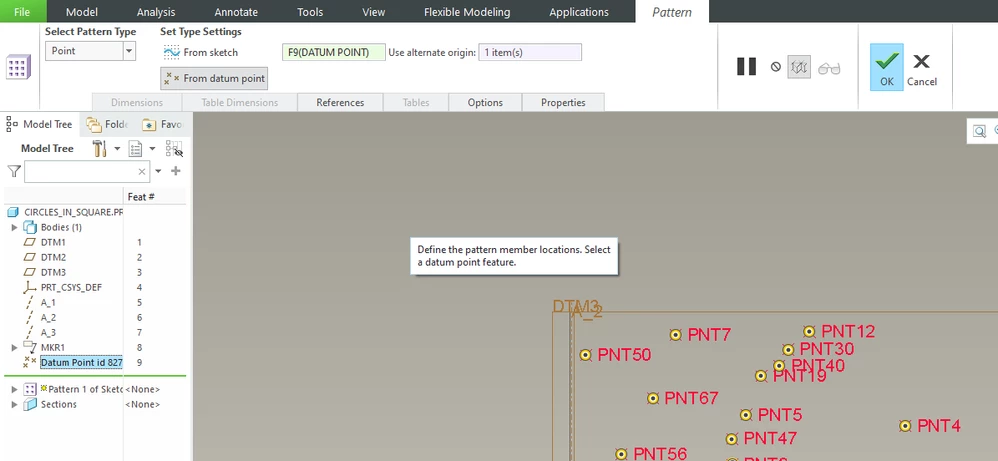Click the alternate origin 1 item(s) collector
998x461 pixels.
(530, 52)
